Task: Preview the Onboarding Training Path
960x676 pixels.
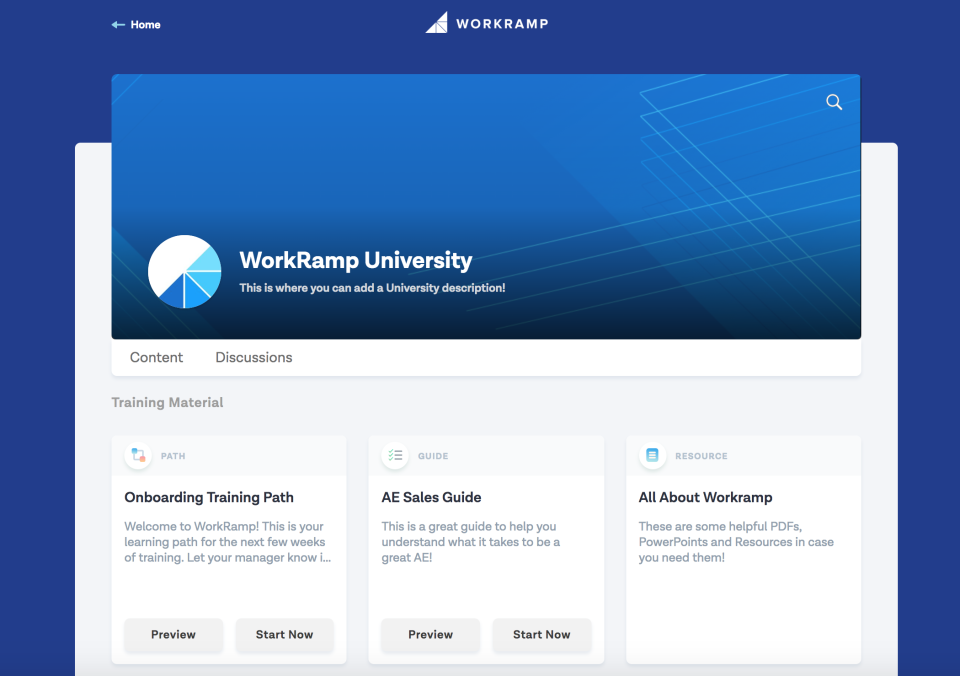Action: point(173,635)
